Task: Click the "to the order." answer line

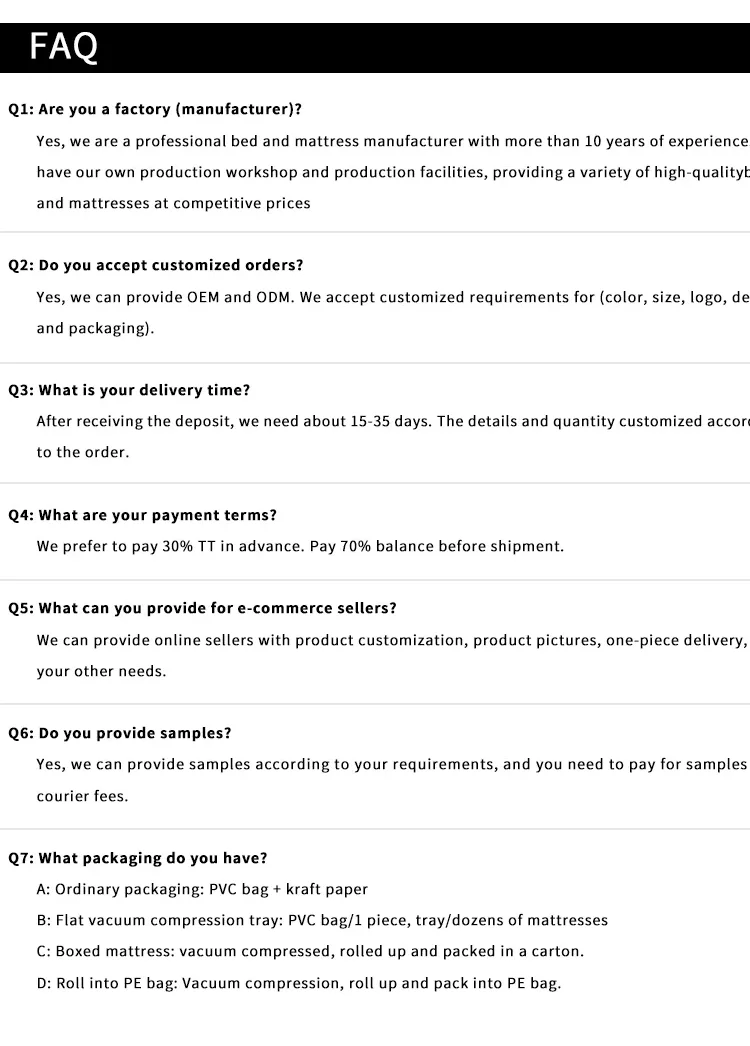Action: [83, 452]
